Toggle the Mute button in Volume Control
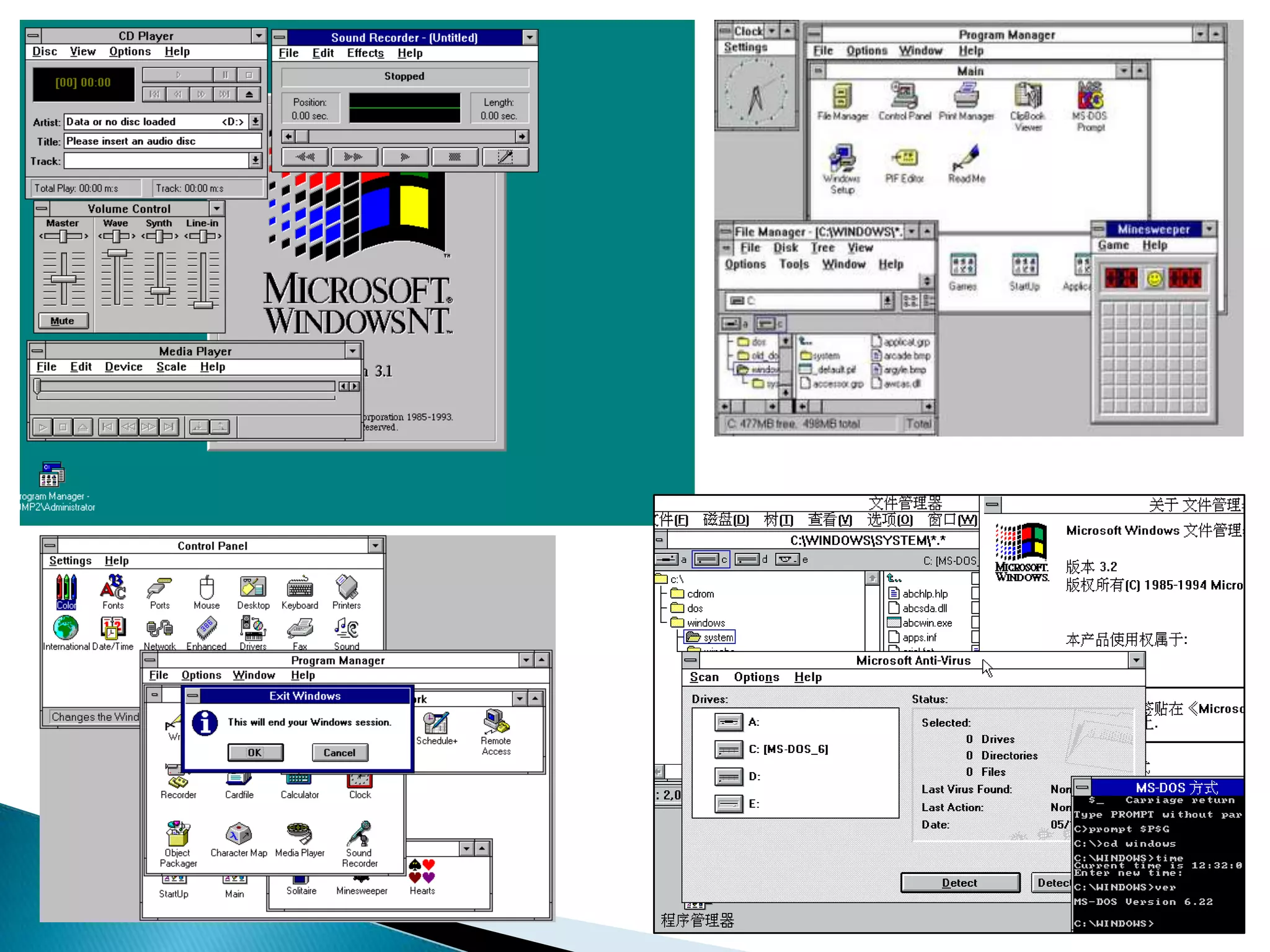 pyautogui.click(x=63, y=321)
